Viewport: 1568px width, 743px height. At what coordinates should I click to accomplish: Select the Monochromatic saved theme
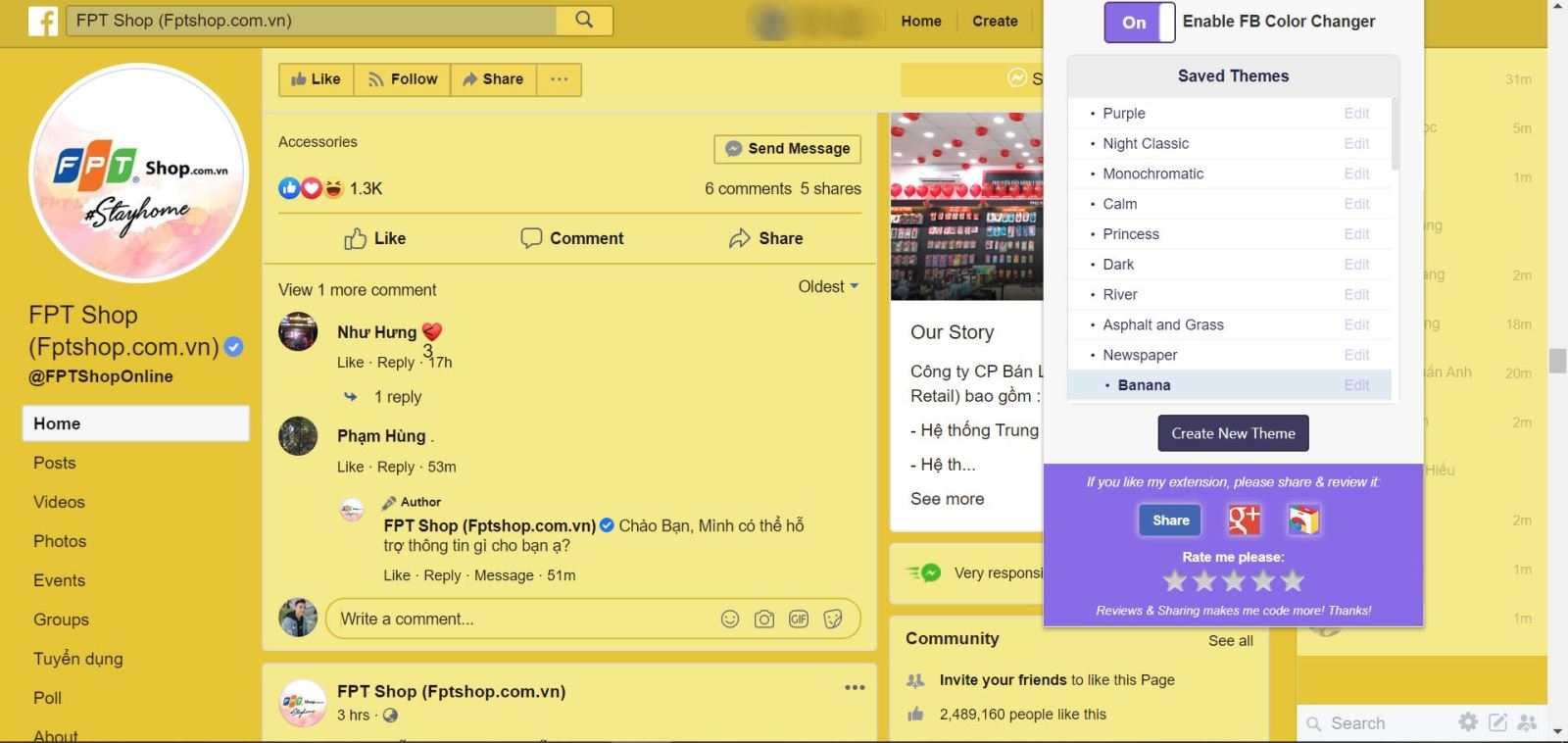(1152, 174)
